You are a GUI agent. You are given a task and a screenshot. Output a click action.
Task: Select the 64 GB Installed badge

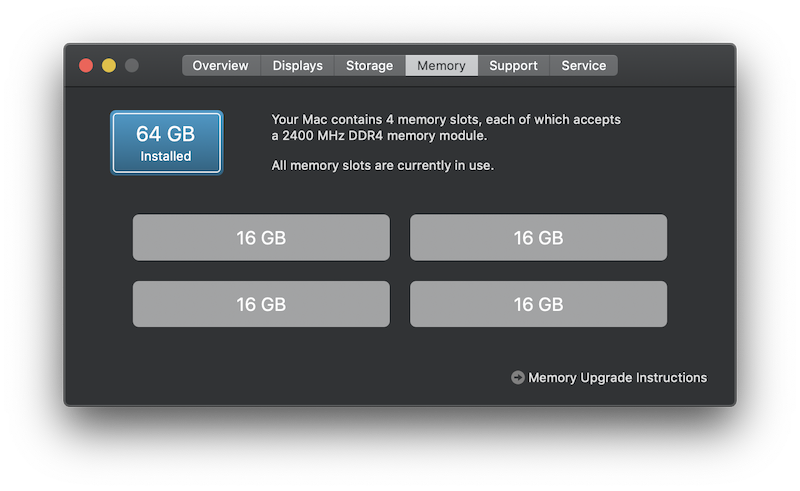(166, 143)
